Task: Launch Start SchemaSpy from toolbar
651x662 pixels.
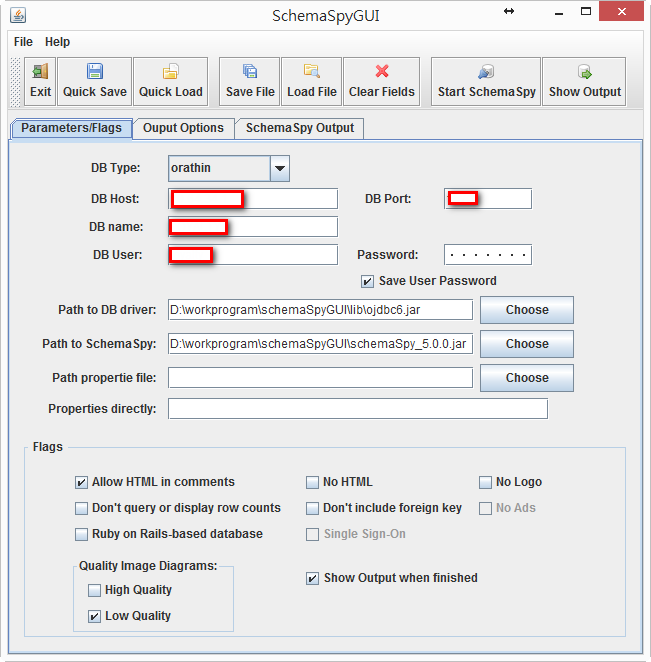Action: (486, 81)
